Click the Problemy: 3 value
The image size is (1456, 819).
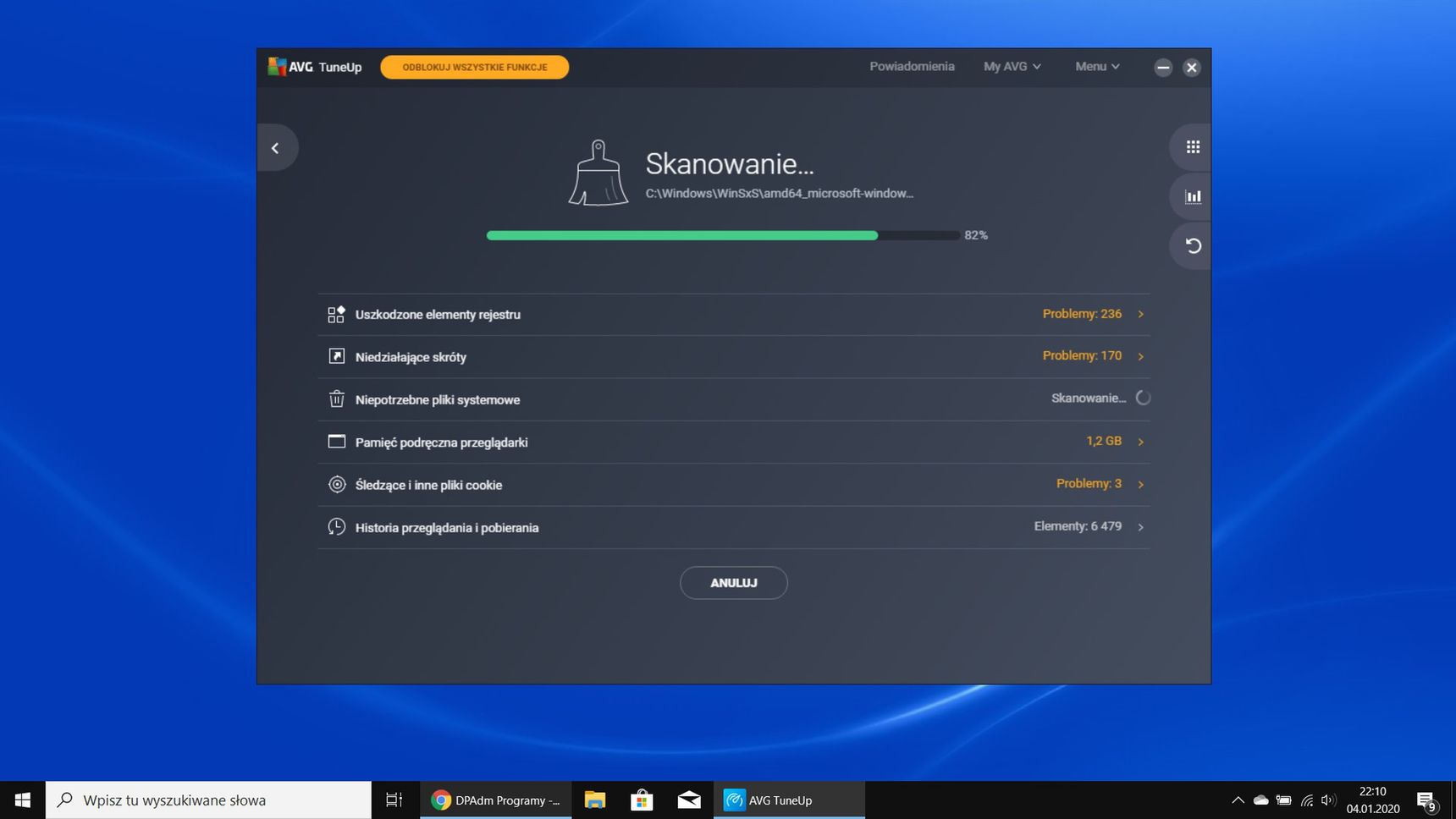[1089, 484]
